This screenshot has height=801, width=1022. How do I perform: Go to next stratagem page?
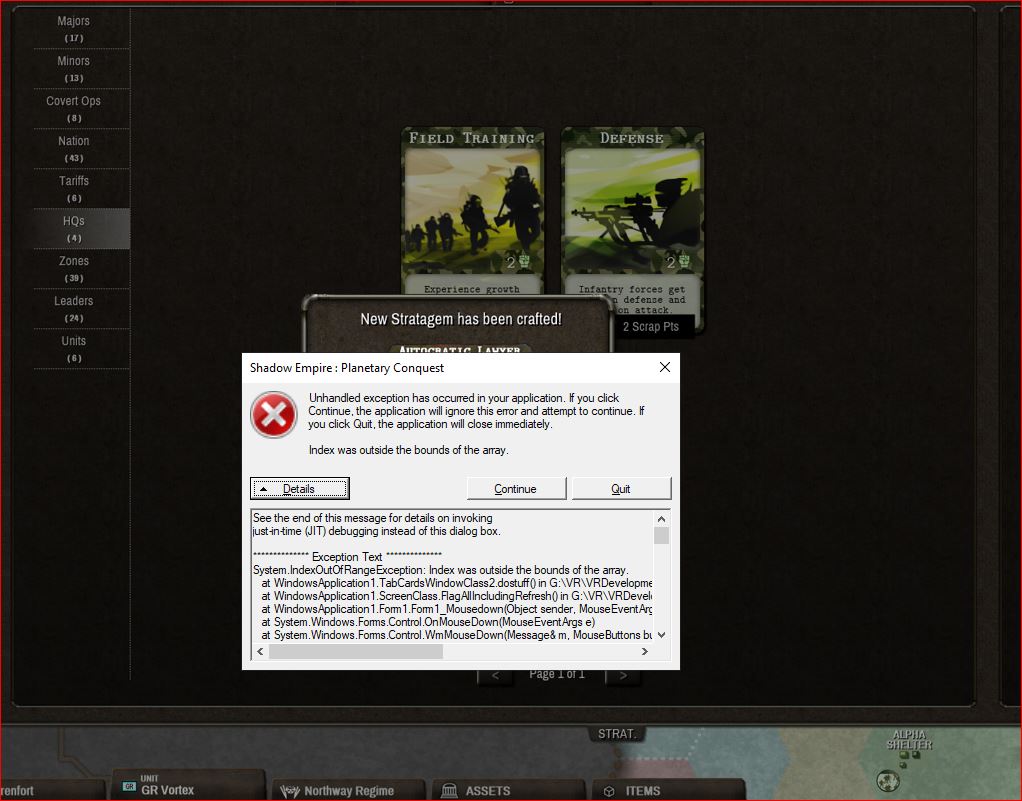click(623, 675)
